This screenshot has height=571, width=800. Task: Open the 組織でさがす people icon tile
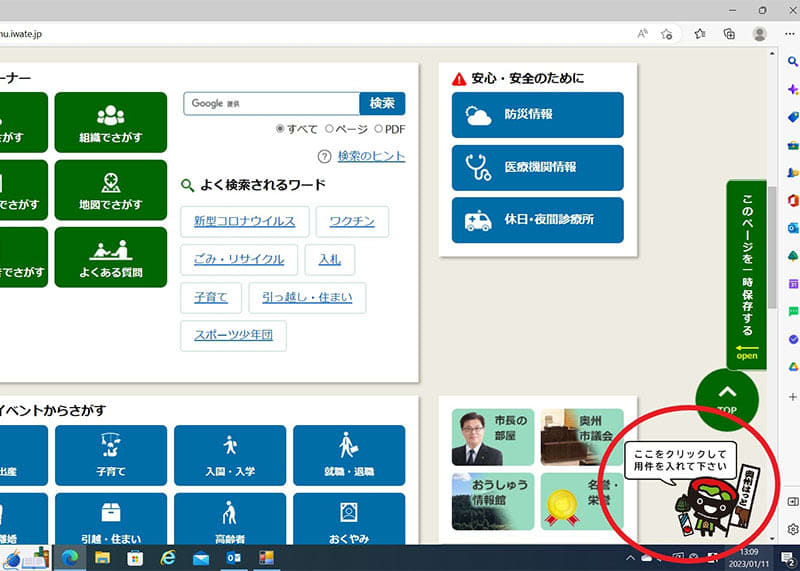(110, 122)
